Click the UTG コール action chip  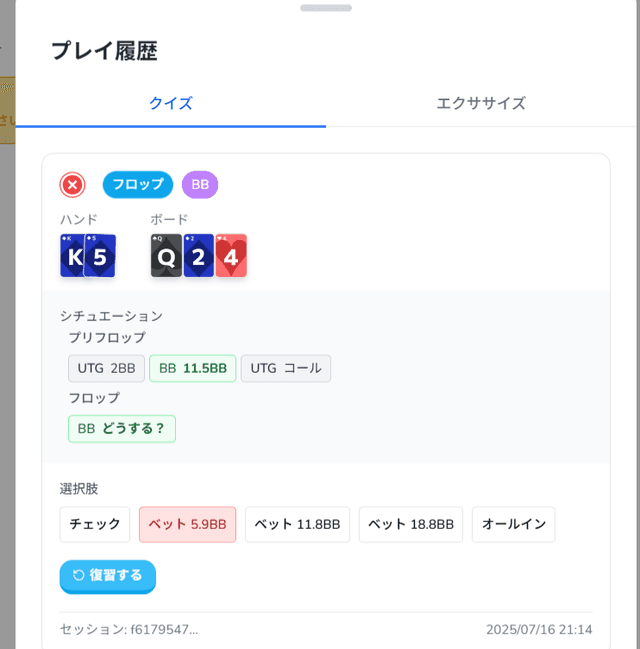[x=286, y=368]
